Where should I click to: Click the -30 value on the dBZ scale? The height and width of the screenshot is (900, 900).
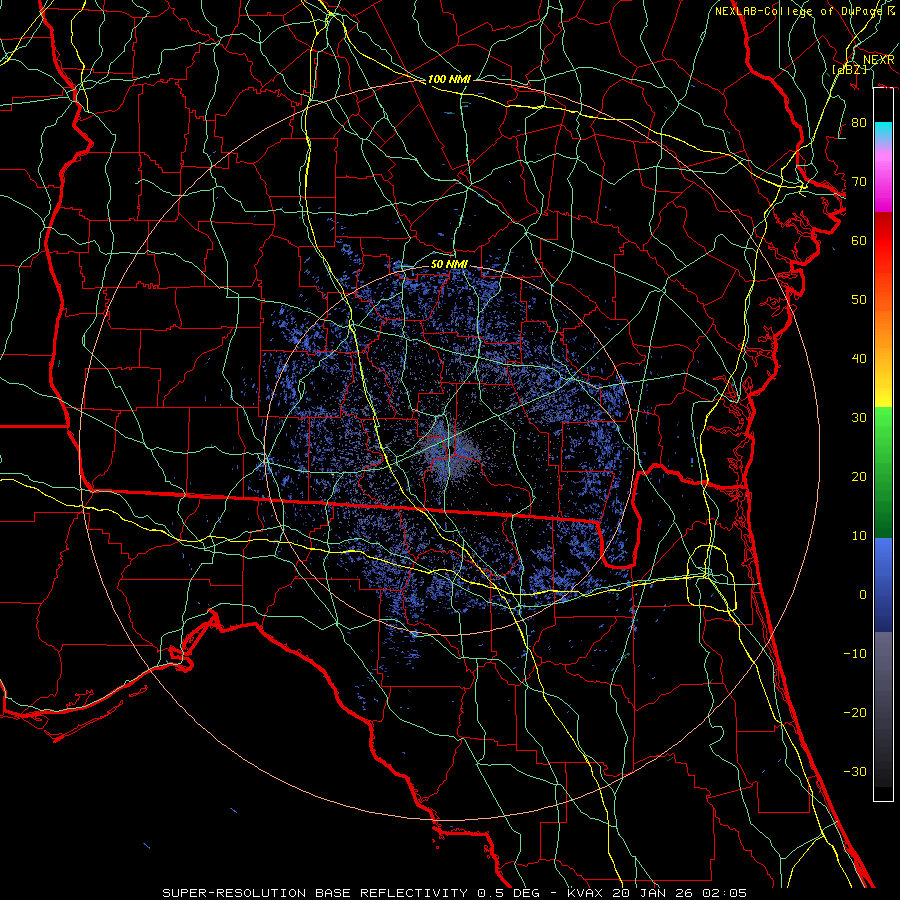coord(855,771)
